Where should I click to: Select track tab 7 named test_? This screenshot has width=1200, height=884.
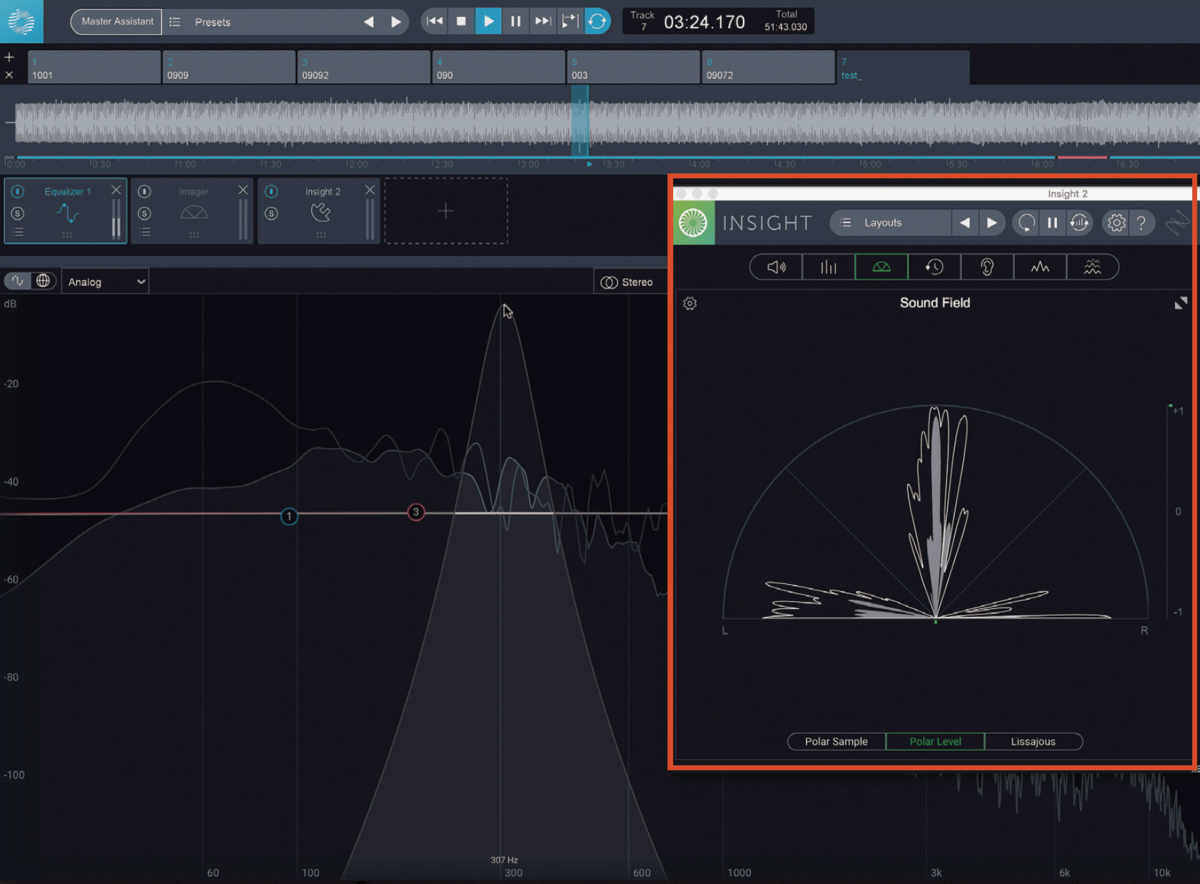click(x=903, y=67)
